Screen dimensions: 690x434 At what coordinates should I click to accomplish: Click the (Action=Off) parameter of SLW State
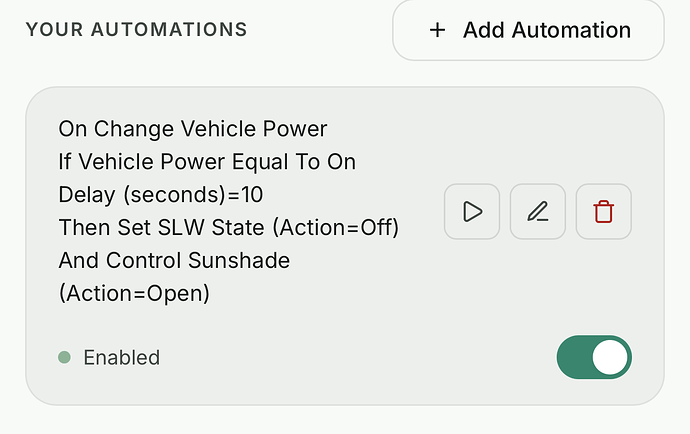[x=336, y=228]
